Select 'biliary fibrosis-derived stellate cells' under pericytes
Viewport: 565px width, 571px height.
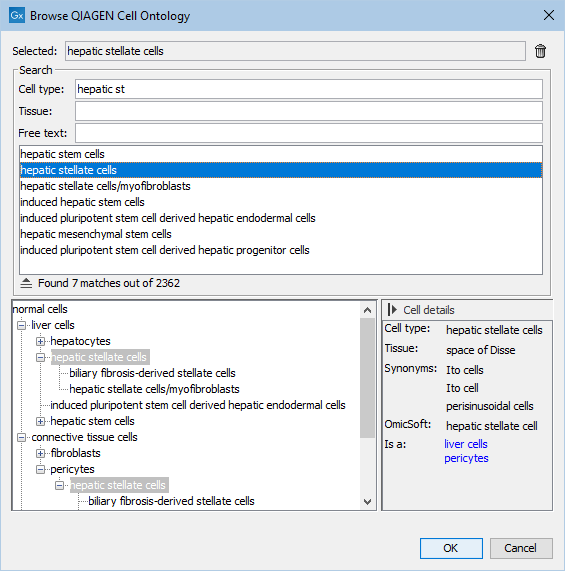click(x=171, y=501)
